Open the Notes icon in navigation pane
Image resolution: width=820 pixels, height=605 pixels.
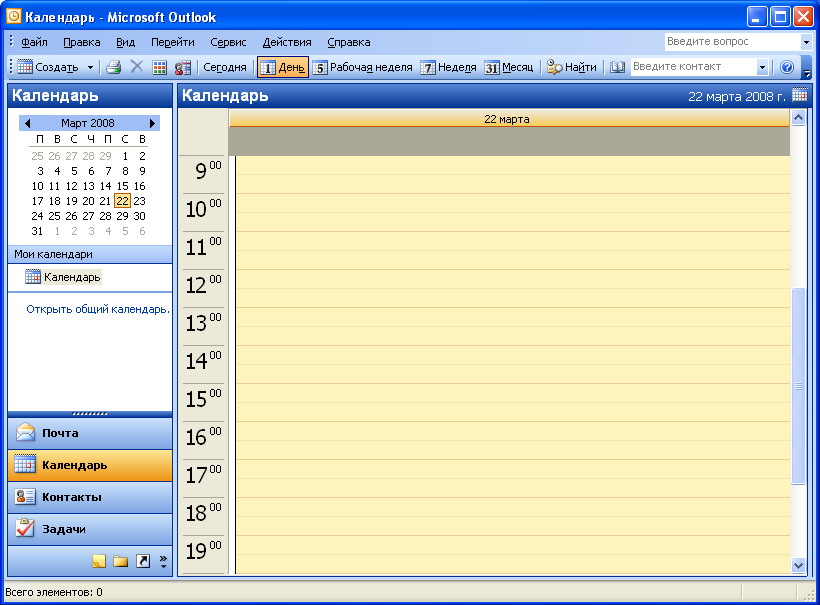click(x=99, y=561)
